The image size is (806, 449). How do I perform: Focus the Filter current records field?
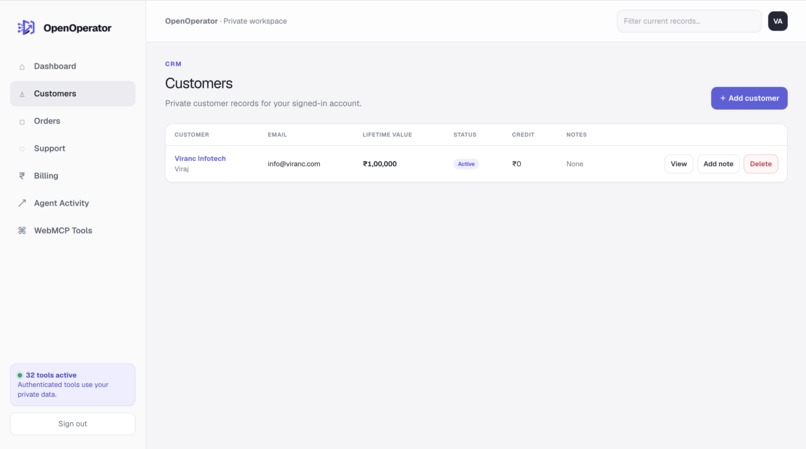click(689, 21)
